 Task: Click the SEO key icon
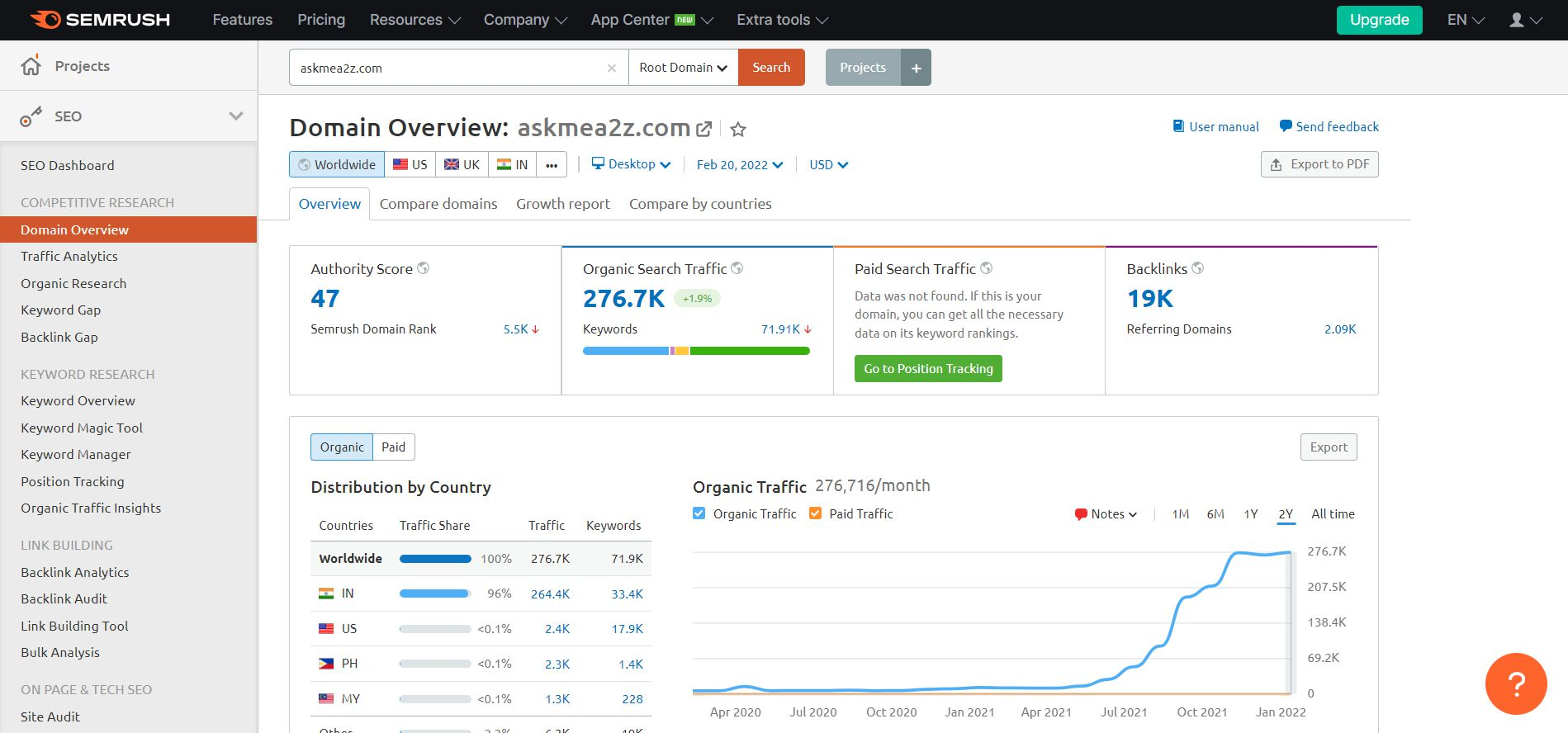coord(31,116)
